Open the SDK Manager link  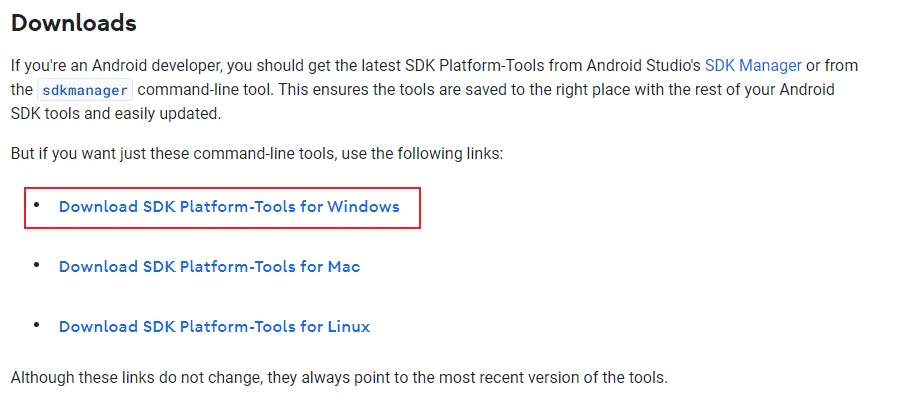coord(753,66)
